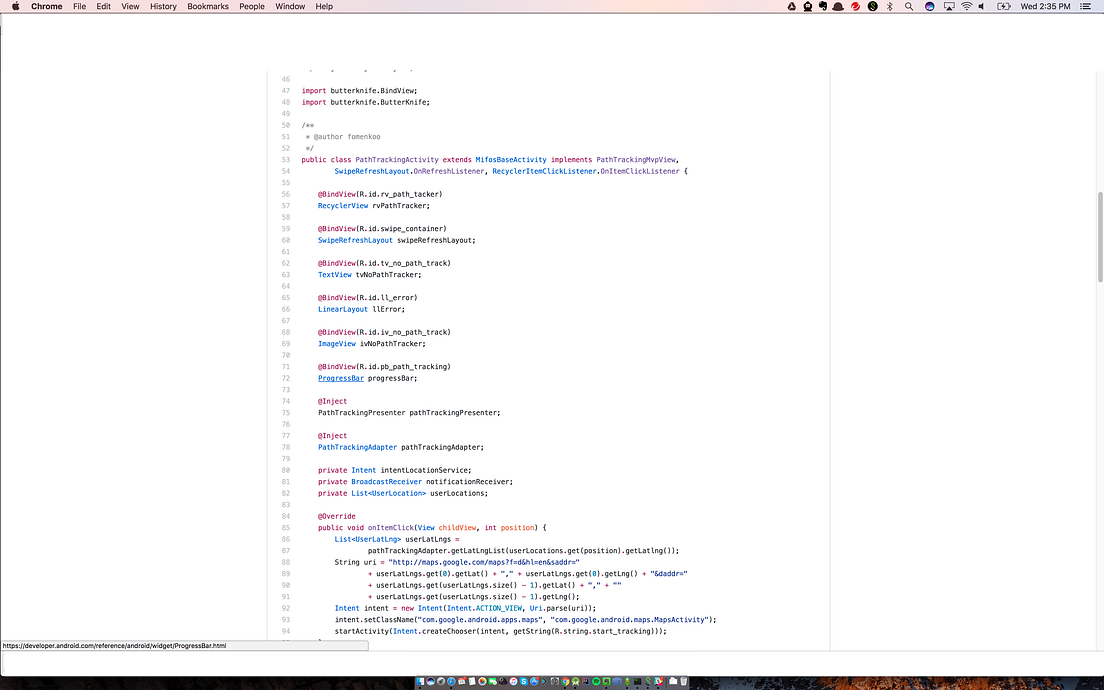Click the green S phone menu bar icon
This screenshot has height=690, width=1104.
tap(872, 6)
